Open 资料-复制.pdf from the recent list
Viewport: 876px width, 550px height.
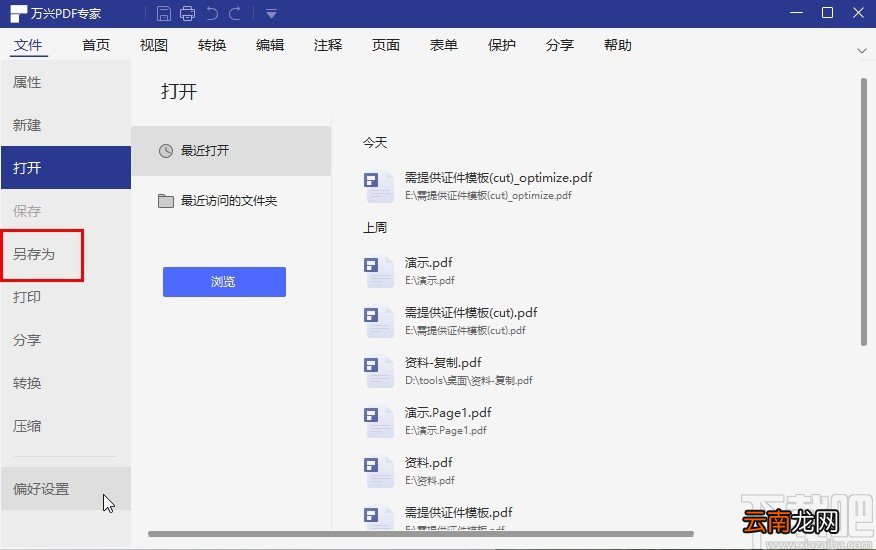pos(443,363)
